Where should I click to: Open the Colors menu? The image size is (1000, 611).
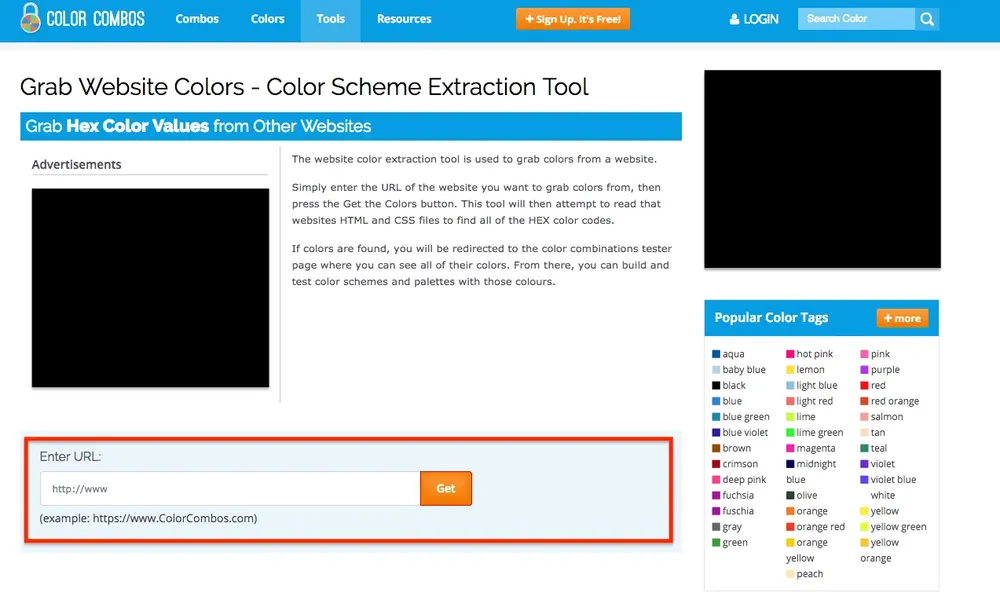coord(267,19)
